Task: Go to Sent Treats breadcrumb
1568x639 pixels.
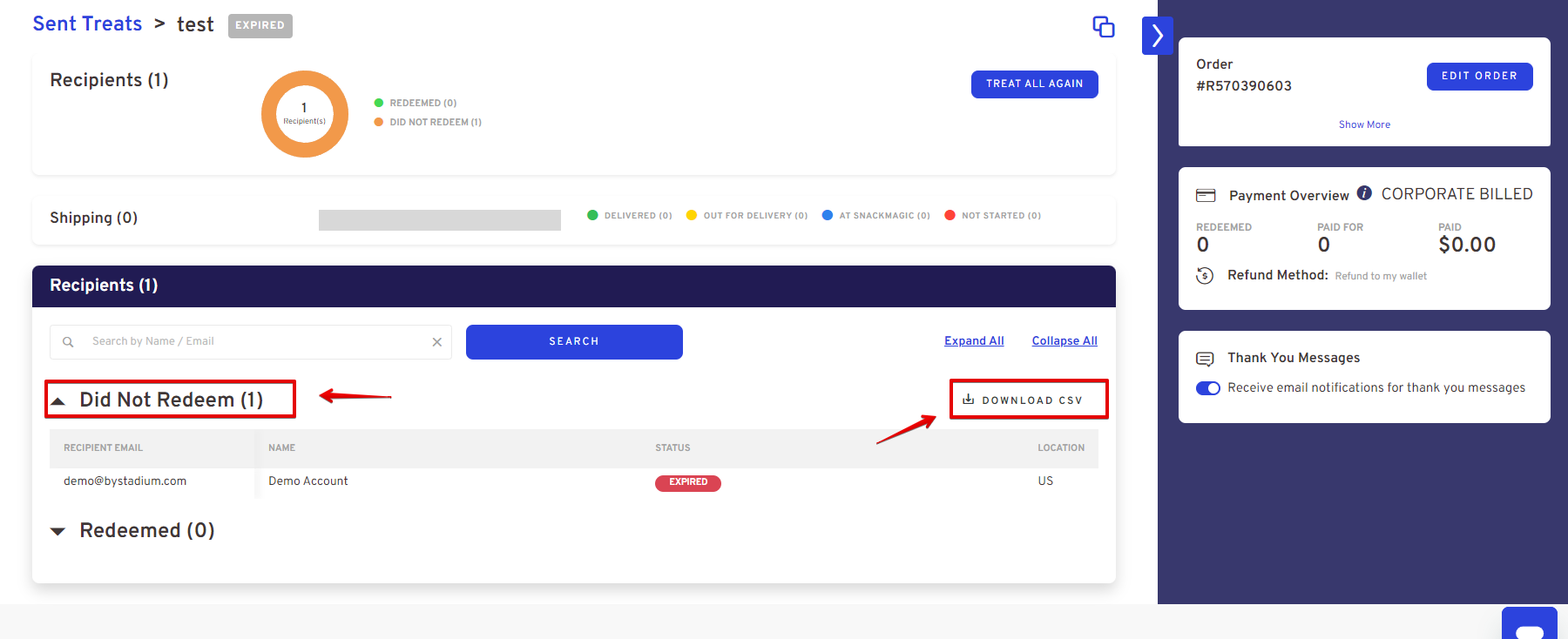Action: click(87, 24)
